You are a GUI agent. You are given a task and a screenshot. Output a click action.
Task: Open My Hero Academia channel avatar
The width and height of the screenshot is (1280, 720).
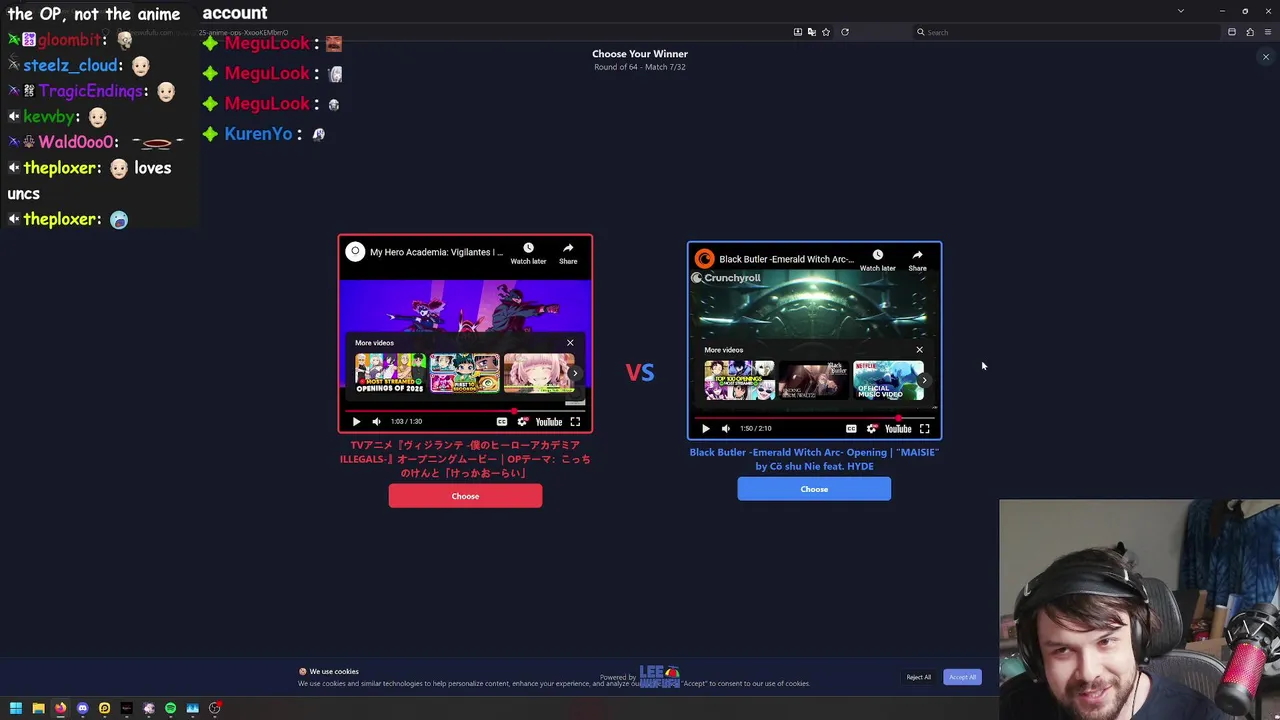[x=355, y=252]
